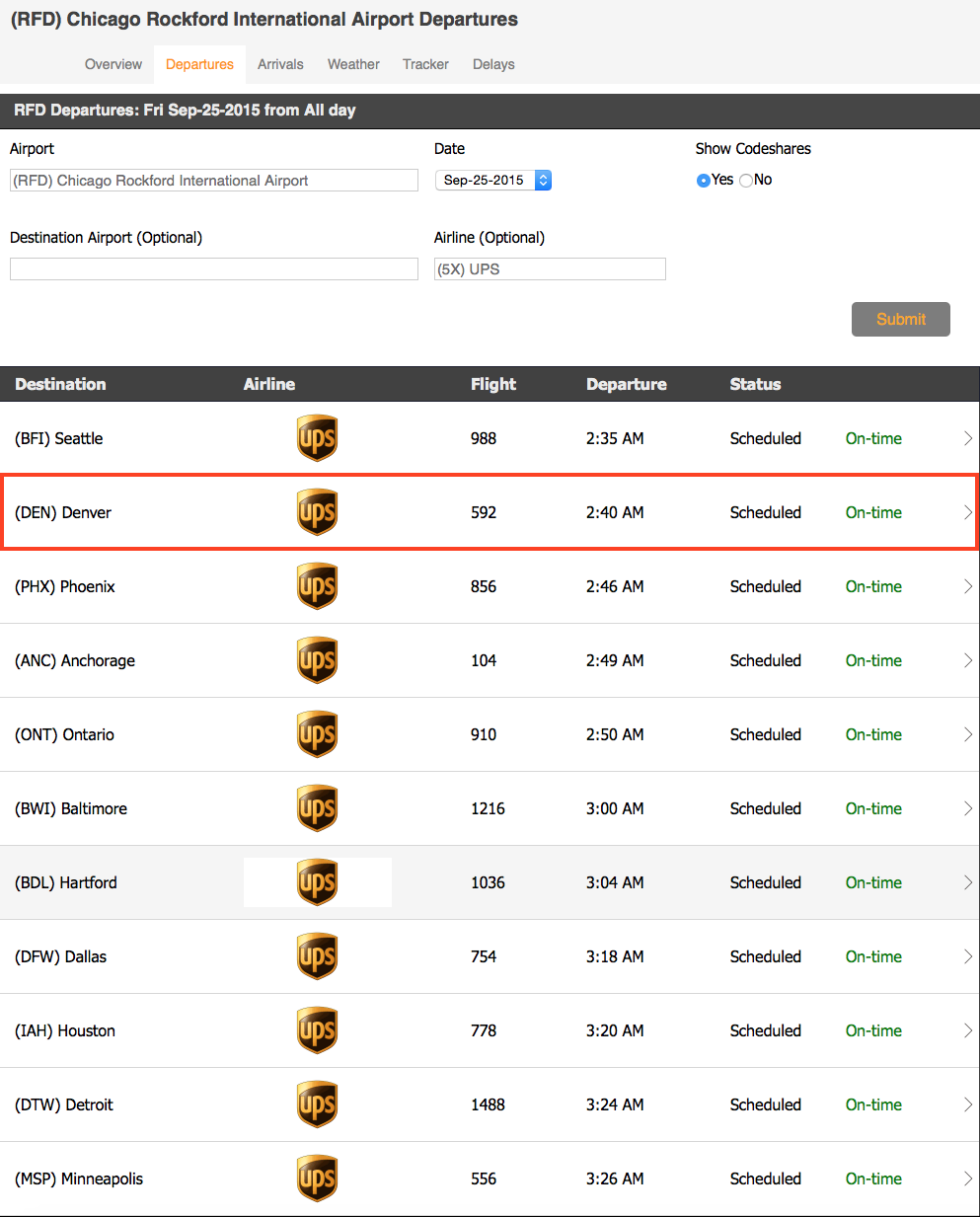Viewport: 980px width, 1217px height.
Task: Click flight number 910
Action: click(484, 734)
